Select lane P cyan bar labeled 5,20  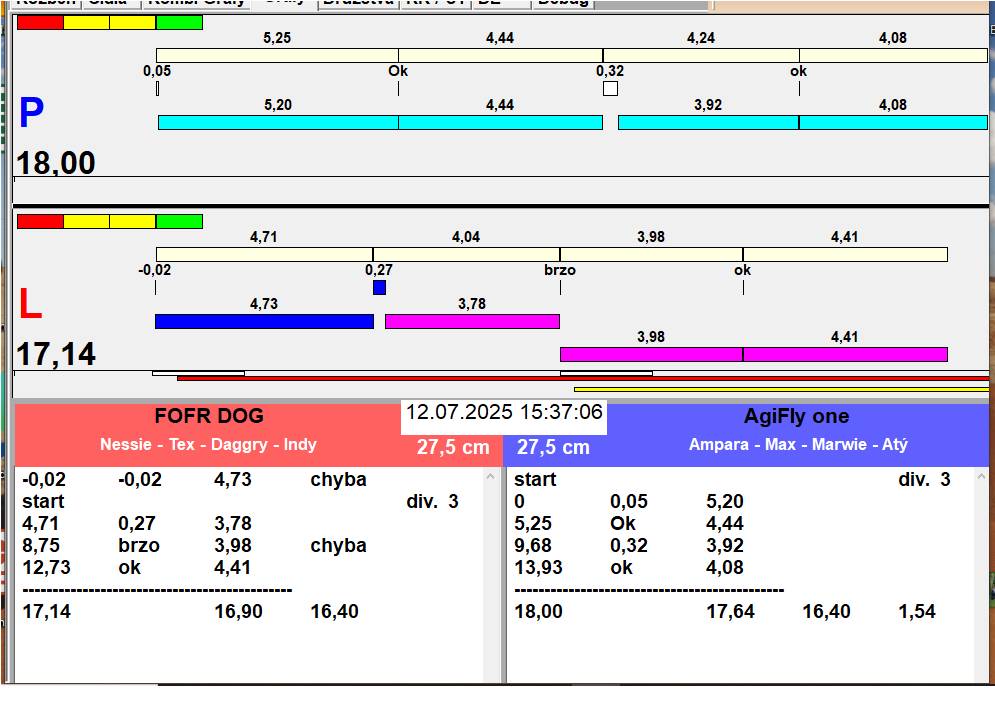(278, 122)
